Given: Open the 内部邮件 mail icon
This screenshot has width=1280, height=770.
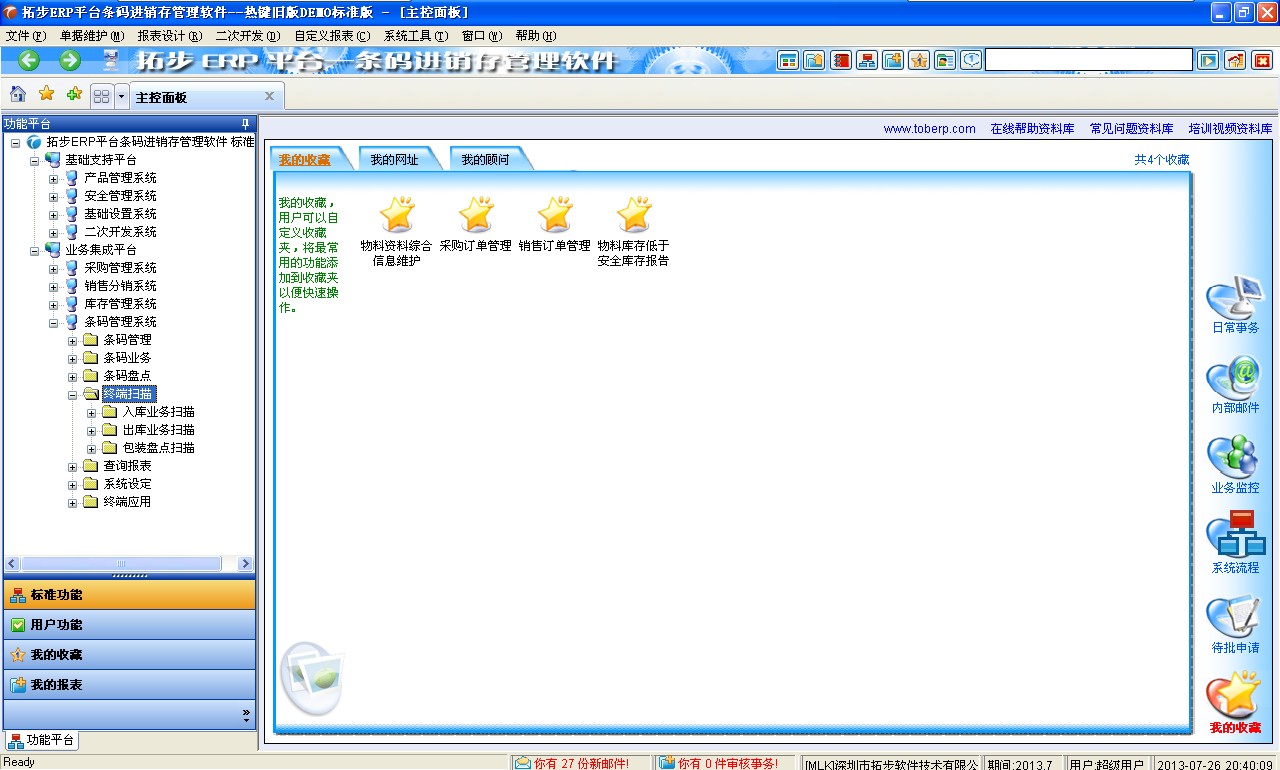Looking at the screenshot, I should coord(1234,380).
